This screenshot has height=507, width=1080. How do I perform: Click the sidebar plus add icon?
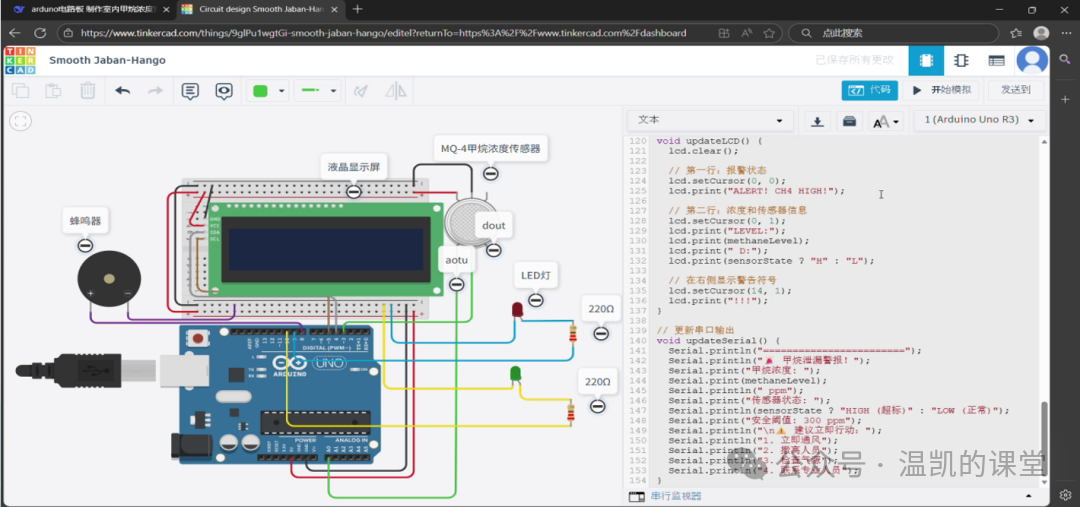[1066, 99]
